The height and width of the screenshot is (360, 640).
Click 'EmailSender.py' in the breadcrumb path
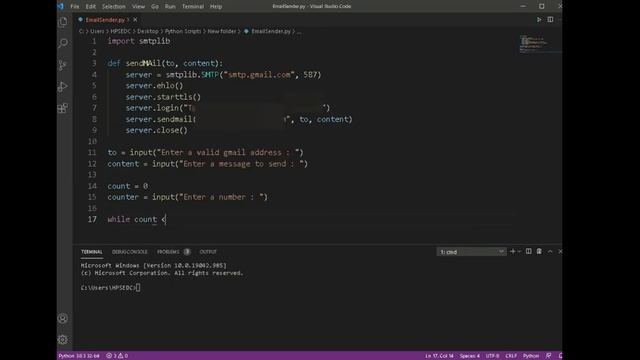(x=271, y=31)
